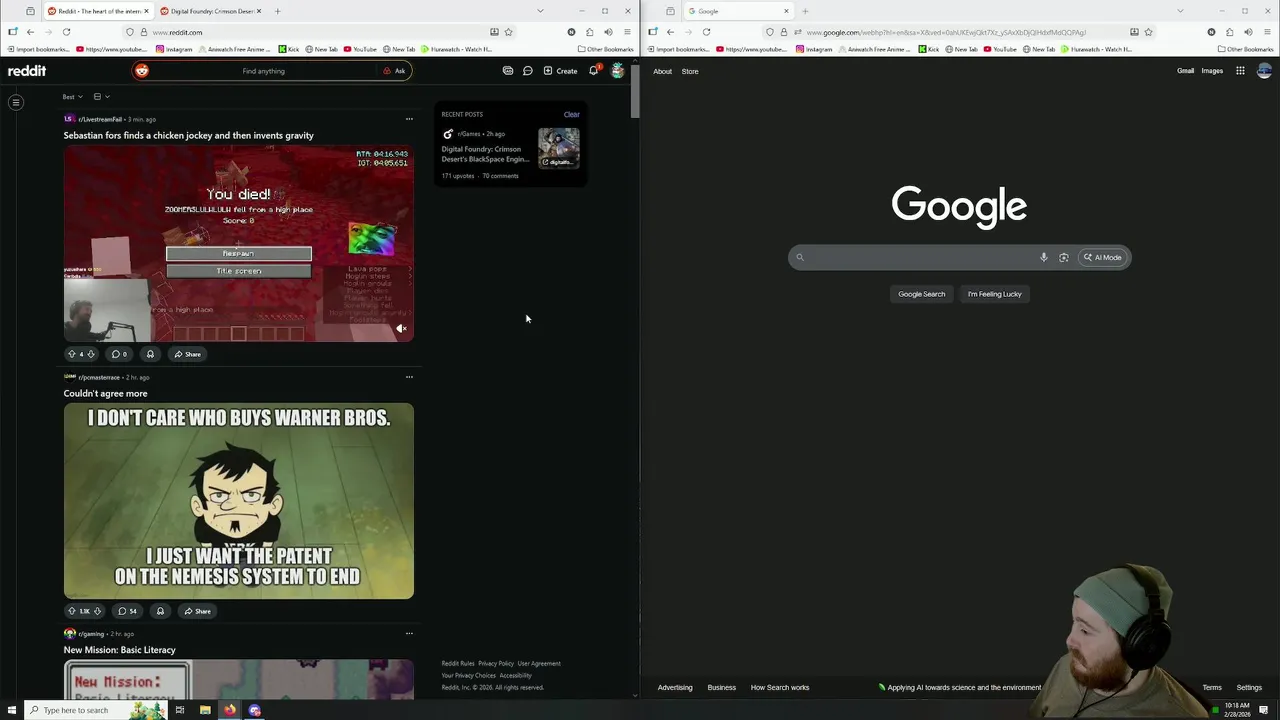List all tabs in the Reddit window
1280x720 pixels.
click(540, 11)
